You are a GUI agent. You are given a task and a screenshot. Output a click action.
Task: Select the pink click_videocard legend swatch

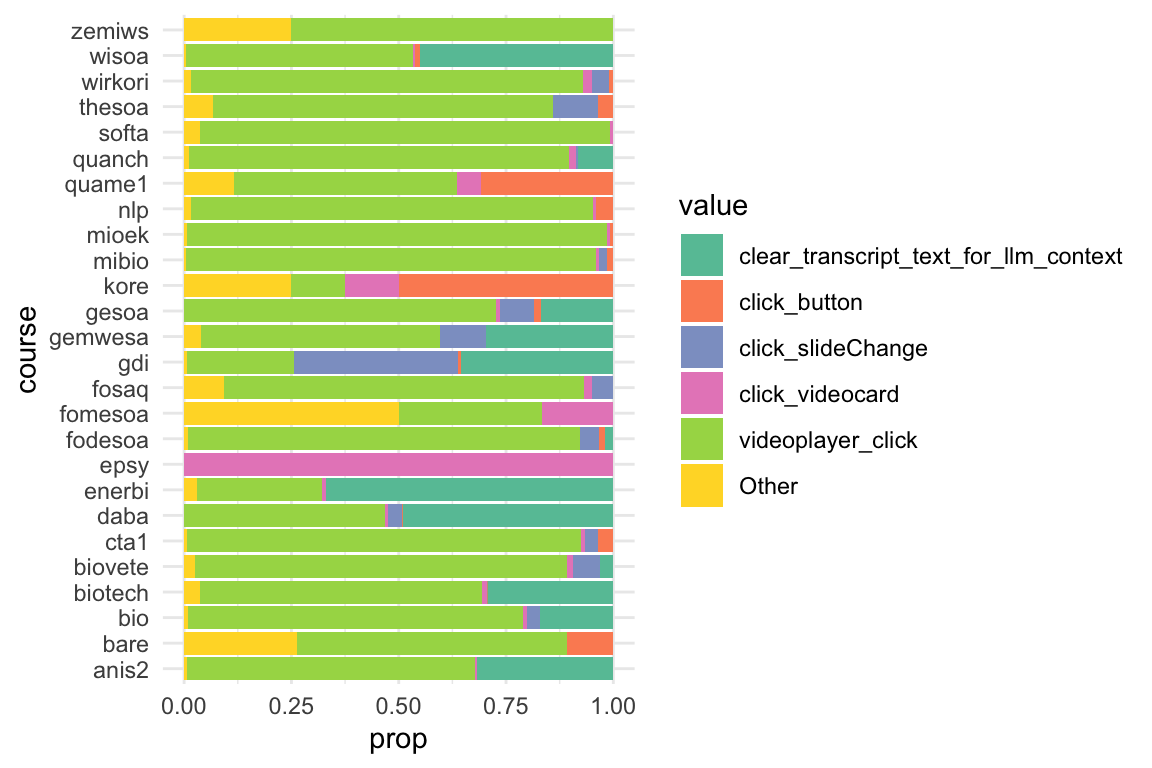point(701,394)
